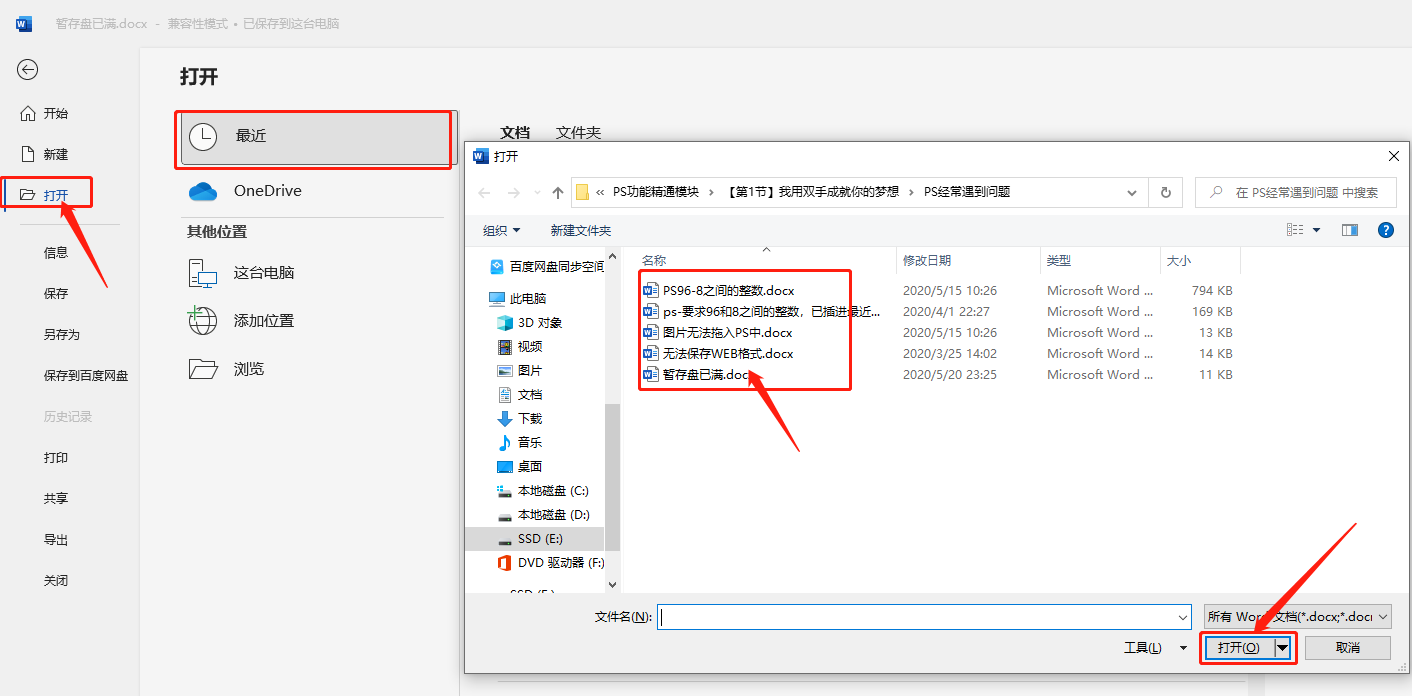Choose 另存为 in the sidebar
Image resolution: width=1412 pixels, height=696 pixels.
click(61, 335)
